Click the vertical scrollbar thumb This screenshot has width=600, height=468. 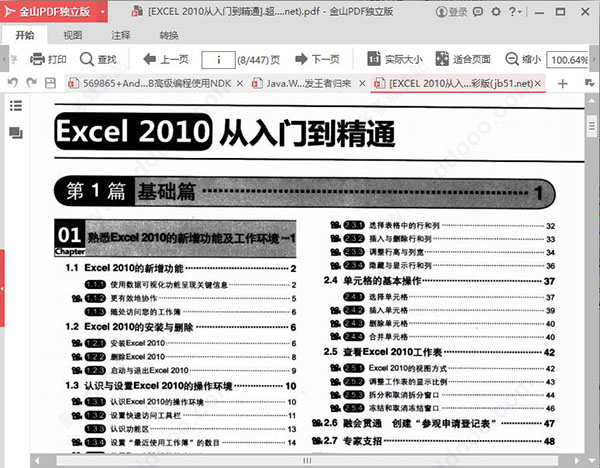592,126
